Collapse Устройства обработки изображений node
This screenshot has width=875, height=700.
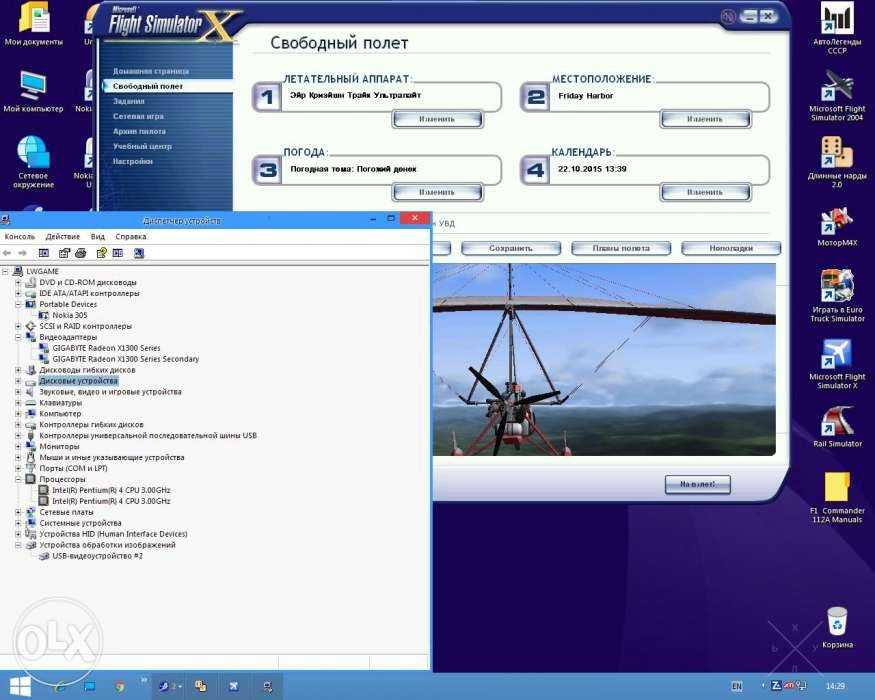click(18, 545)
